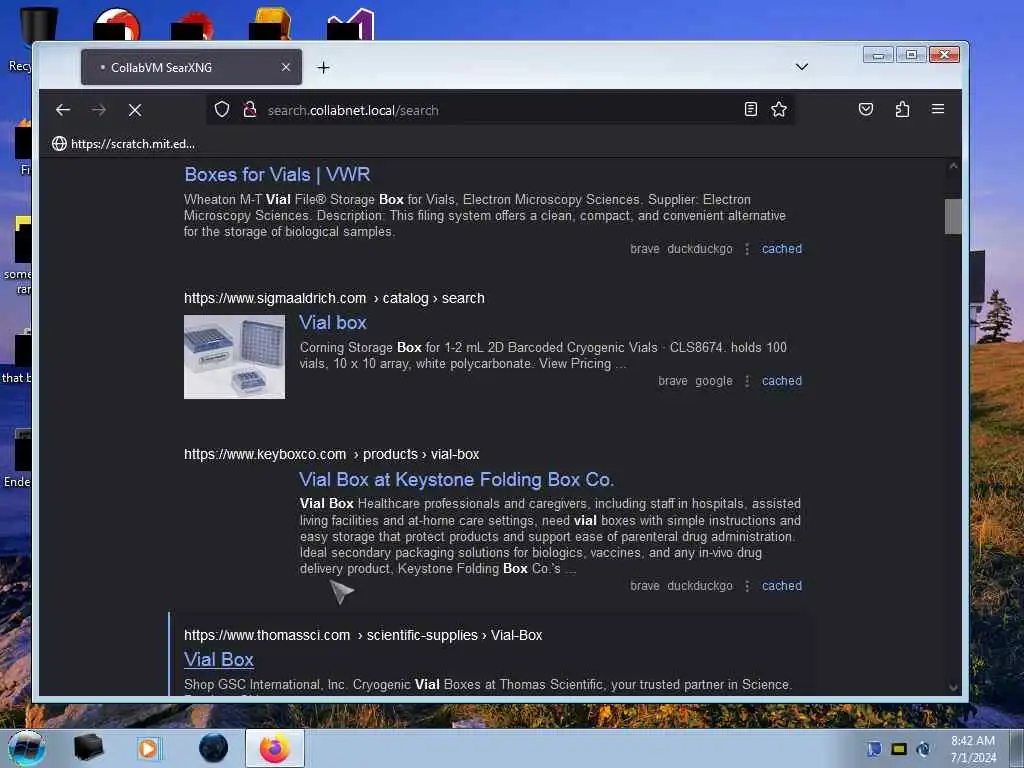1024x768 pixels.
Task: Click the scrollbar up arrow
Action: pyautogui.click(x=953, y=166)
